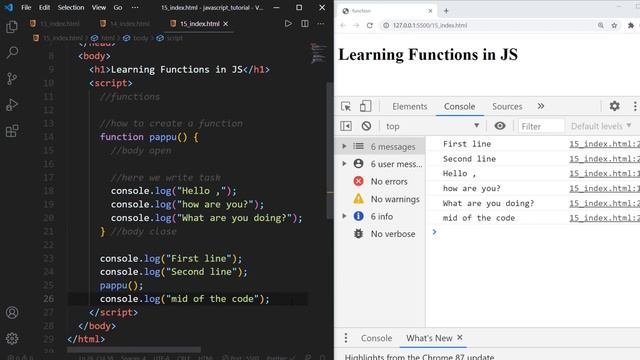The image size is (640, 360).
Task: Open the Default levels dropdown
Action: click(x=601, y=126)
